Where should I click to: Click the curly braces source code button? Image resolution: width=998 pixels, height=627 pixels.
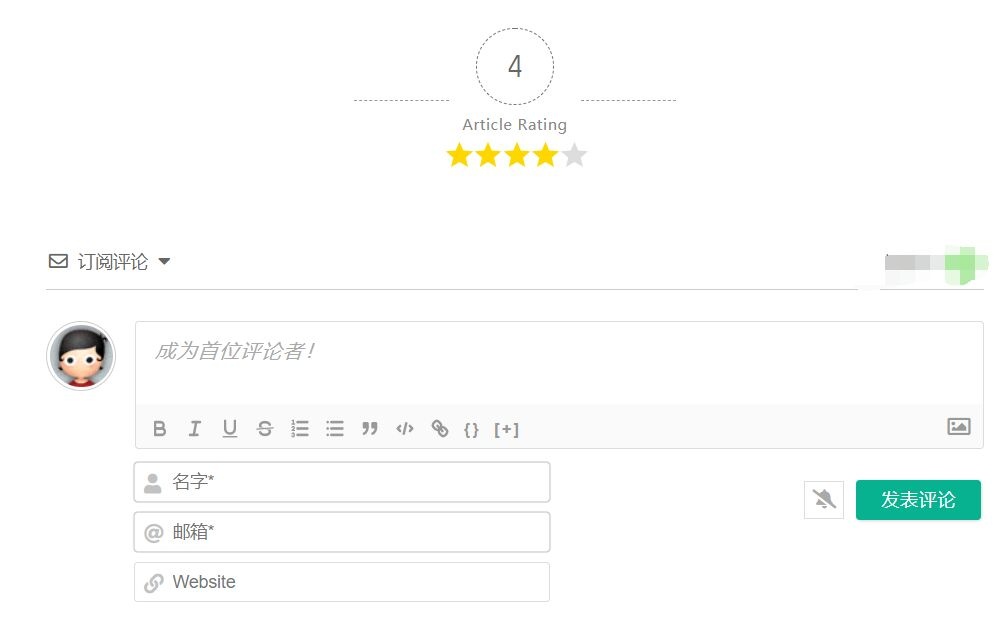click(471, 430)
